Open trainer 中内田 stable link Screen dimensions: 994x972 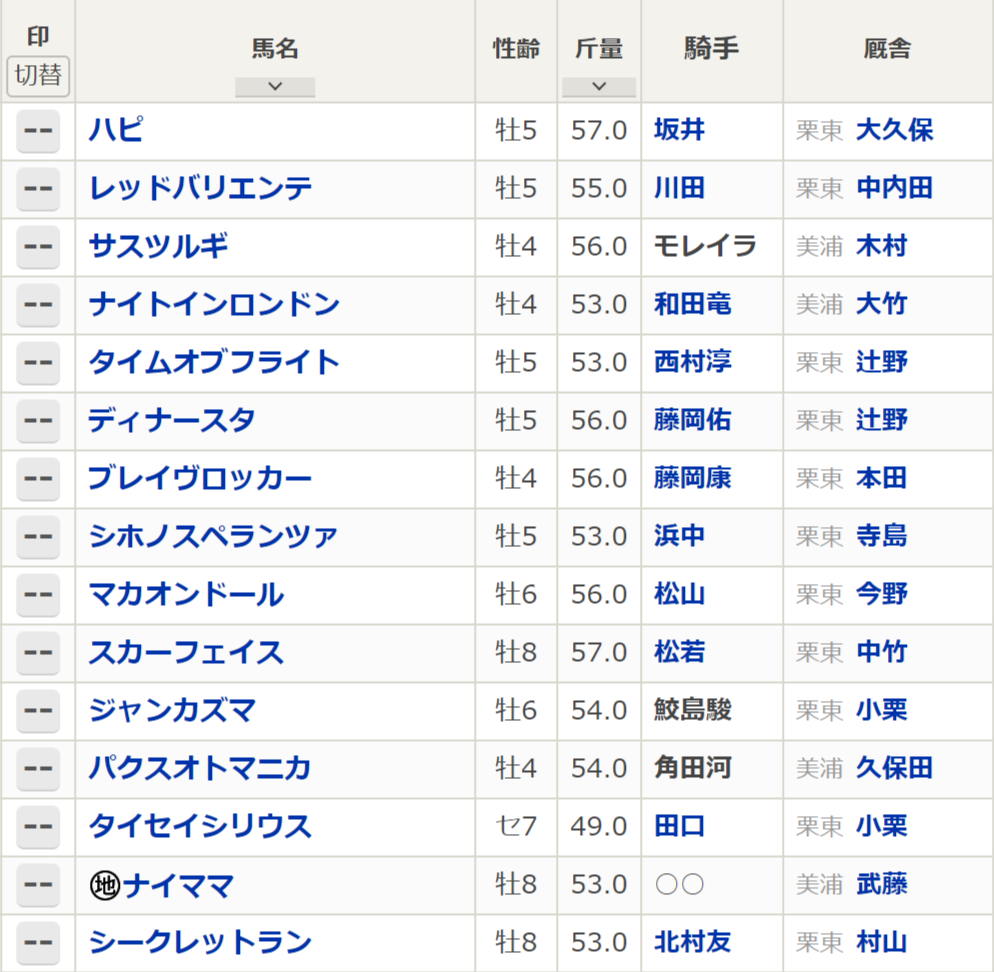pyautogui.click(x=894, y=189)
